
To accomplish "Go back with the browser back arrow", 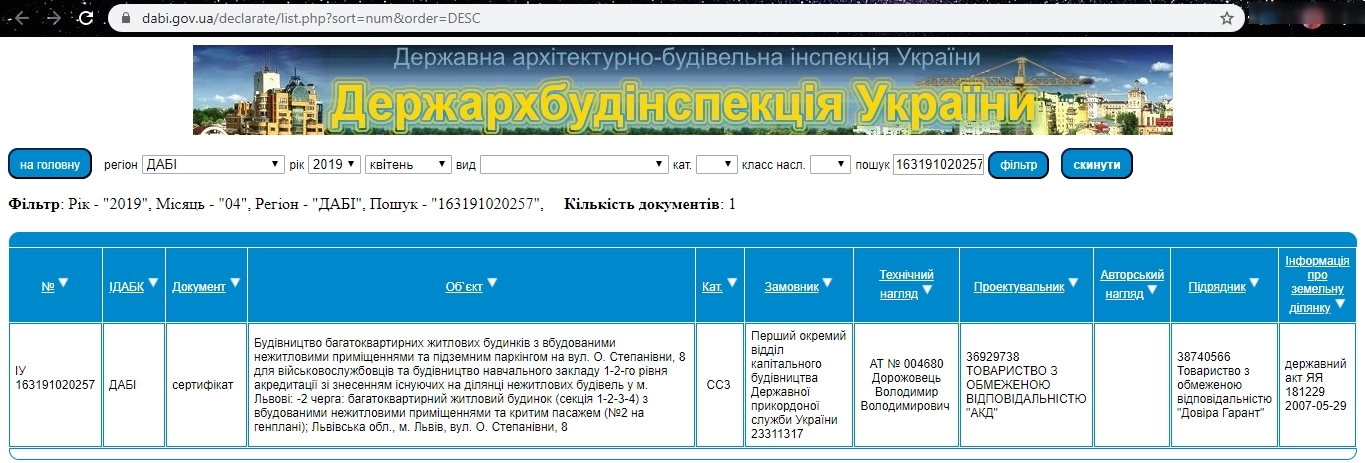I will [22, 18].
